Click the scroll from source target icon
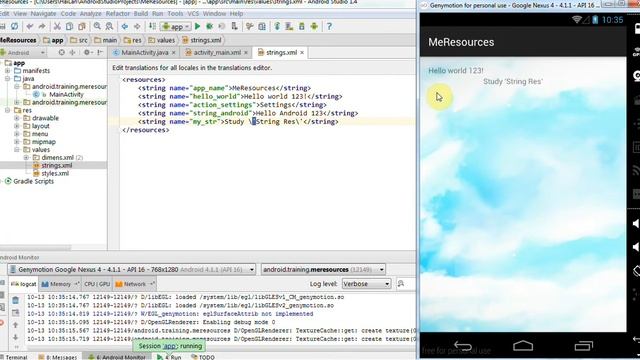This screenshot has height=360, width=640. coord(62,53)
